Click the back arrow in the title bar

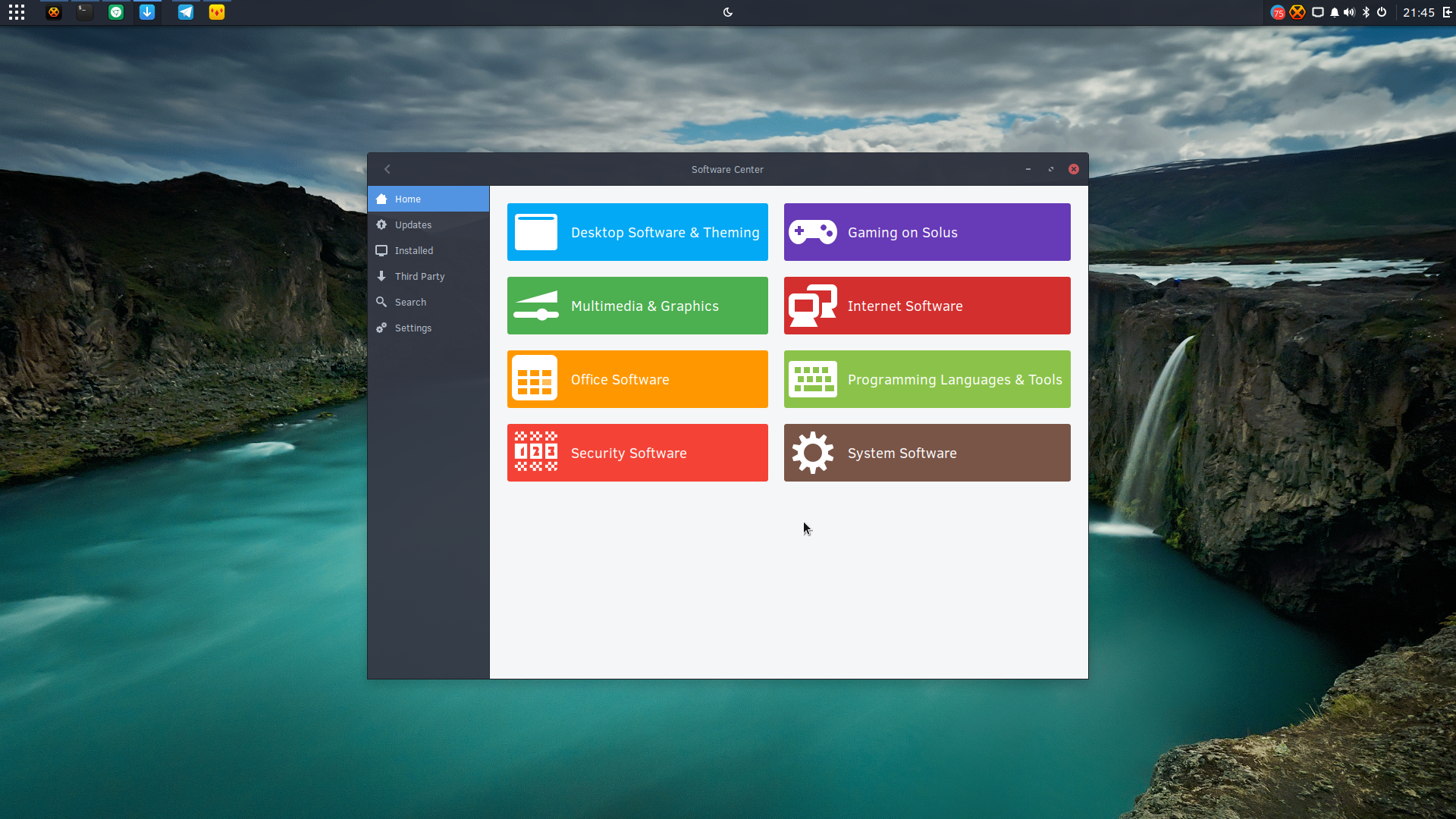tap(388, 169)
